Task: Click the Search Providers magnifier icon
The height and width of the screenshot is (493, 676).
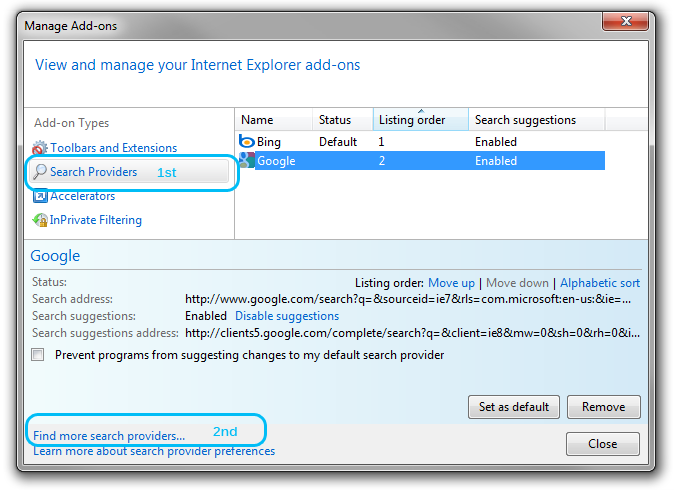Action: tap(40, 172)
